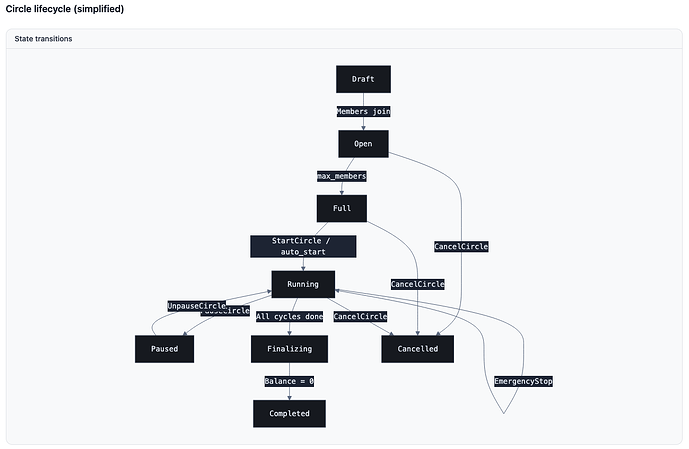Select the "UnpauseCircle" transition label
Image resolution: width=689 pixels, height=449 pixels.
(x=196, y=306)
